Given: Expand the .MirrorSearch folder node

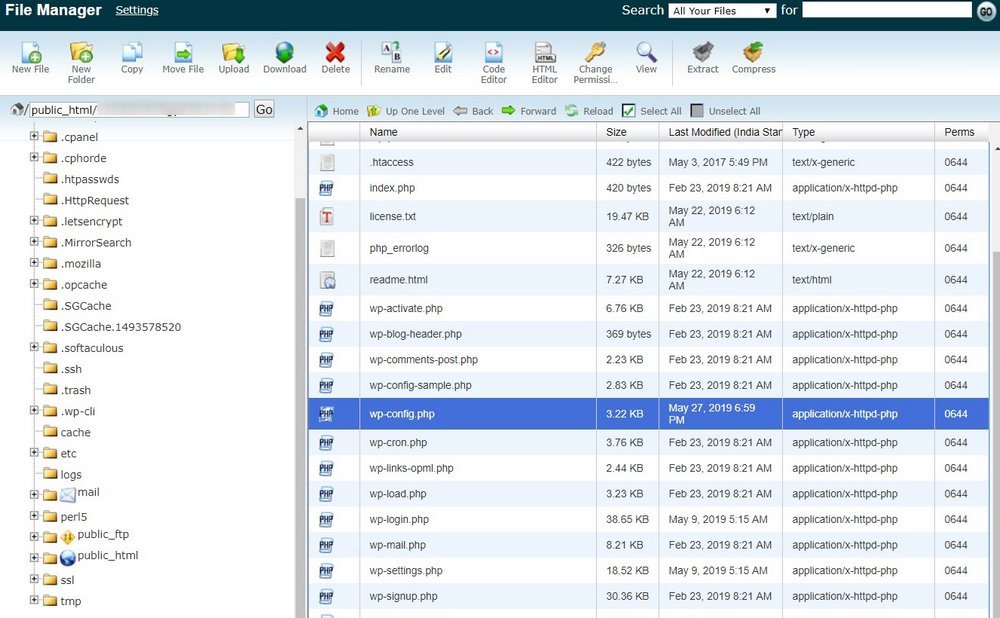Looking at the screenshot, I should tap(34, 241).
